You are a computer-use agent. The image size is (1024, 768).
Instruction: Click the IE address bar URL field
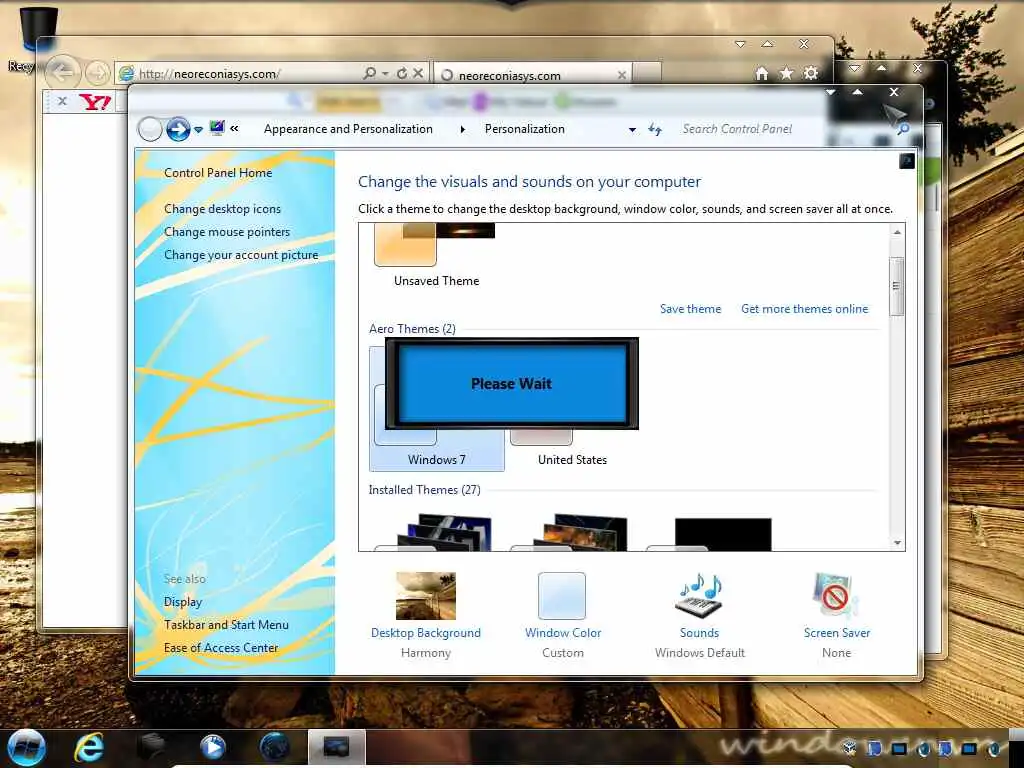(248, 74)
